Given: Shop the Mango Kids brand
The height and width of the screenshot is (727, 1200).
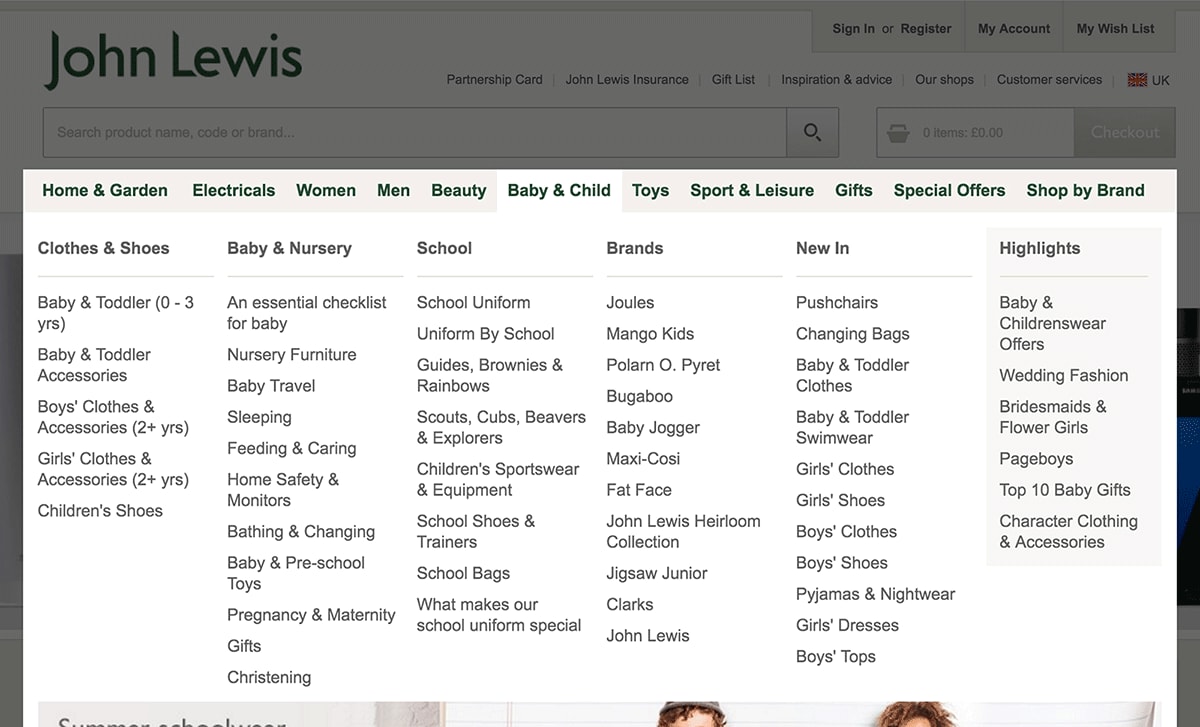Looking at the screenshot, I should tap(650, 334).
